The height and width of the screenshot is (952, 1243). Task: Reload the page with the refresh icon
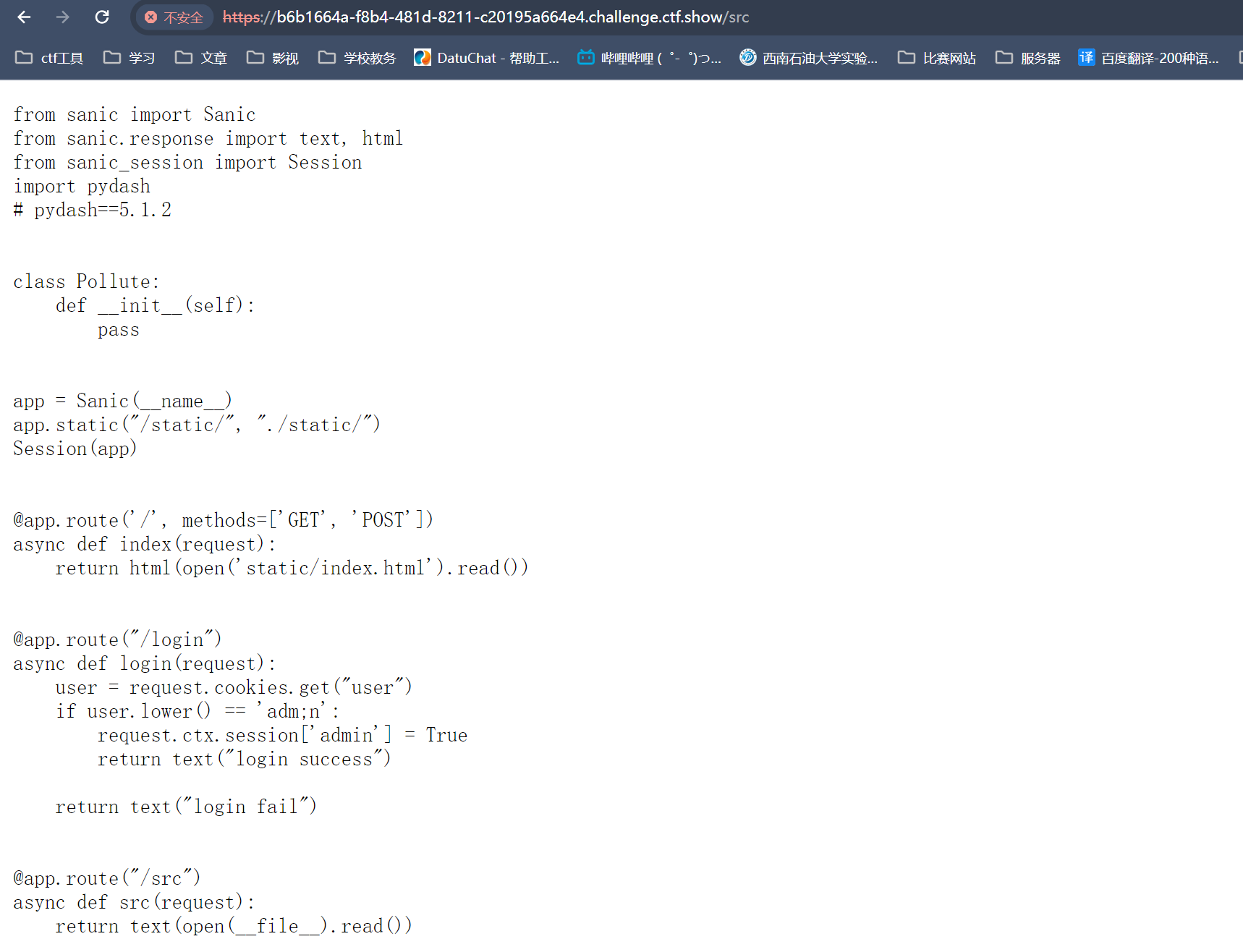click(x=102, y=17)
